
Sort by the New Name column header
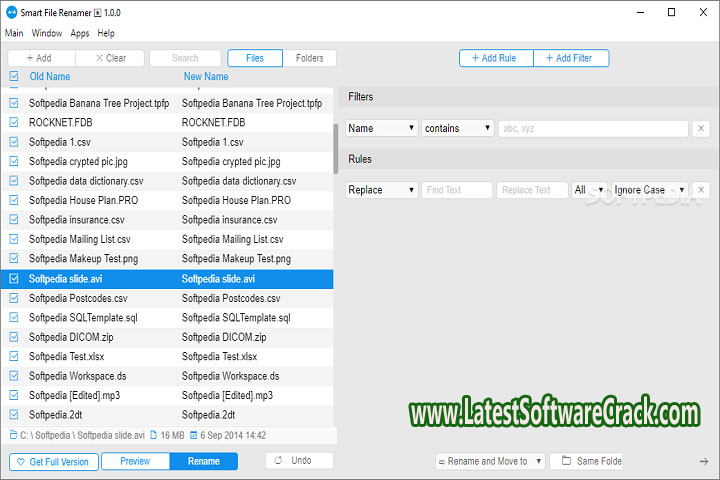206,76
